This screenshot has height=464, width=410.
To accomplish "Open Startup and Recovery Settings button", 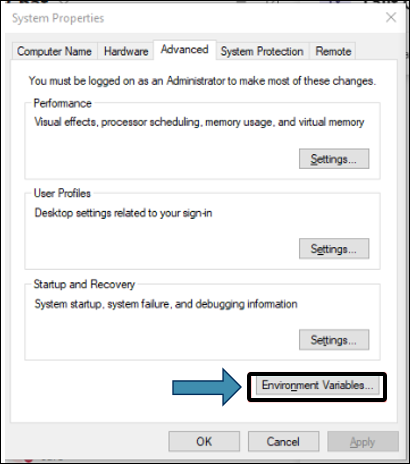I will [334, 340].
